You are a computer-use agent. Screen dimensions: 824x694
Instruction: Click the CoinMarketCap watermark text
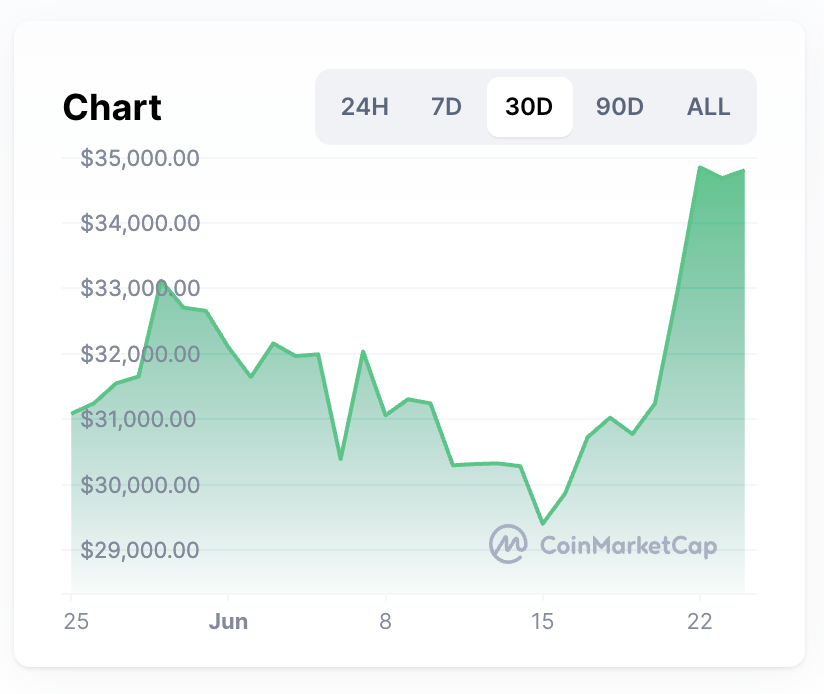tap(628, 545)
